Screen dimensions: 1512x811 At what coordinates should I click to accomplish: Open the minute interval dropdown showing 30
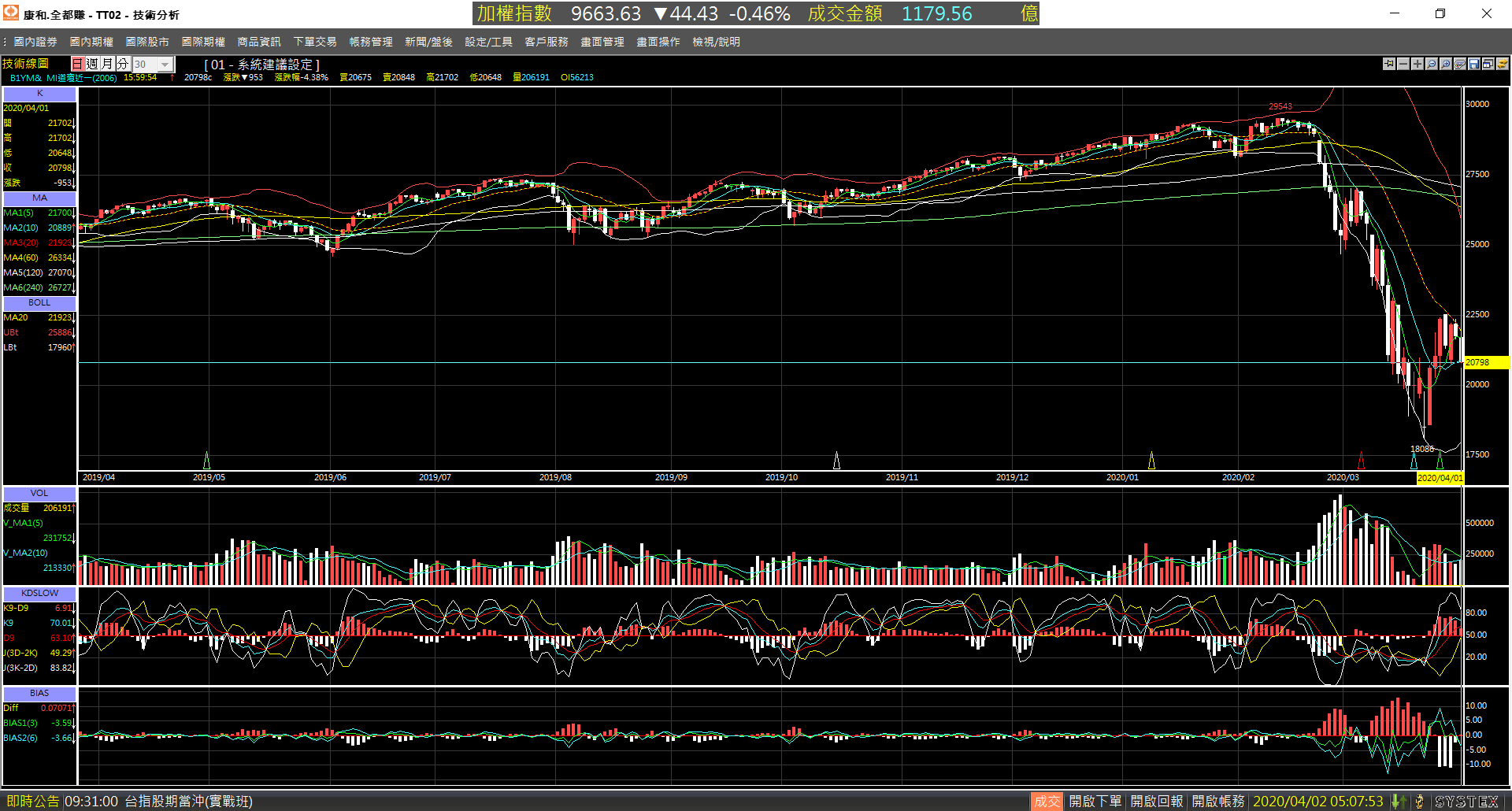pyautogui.click(x=152, y=65)
